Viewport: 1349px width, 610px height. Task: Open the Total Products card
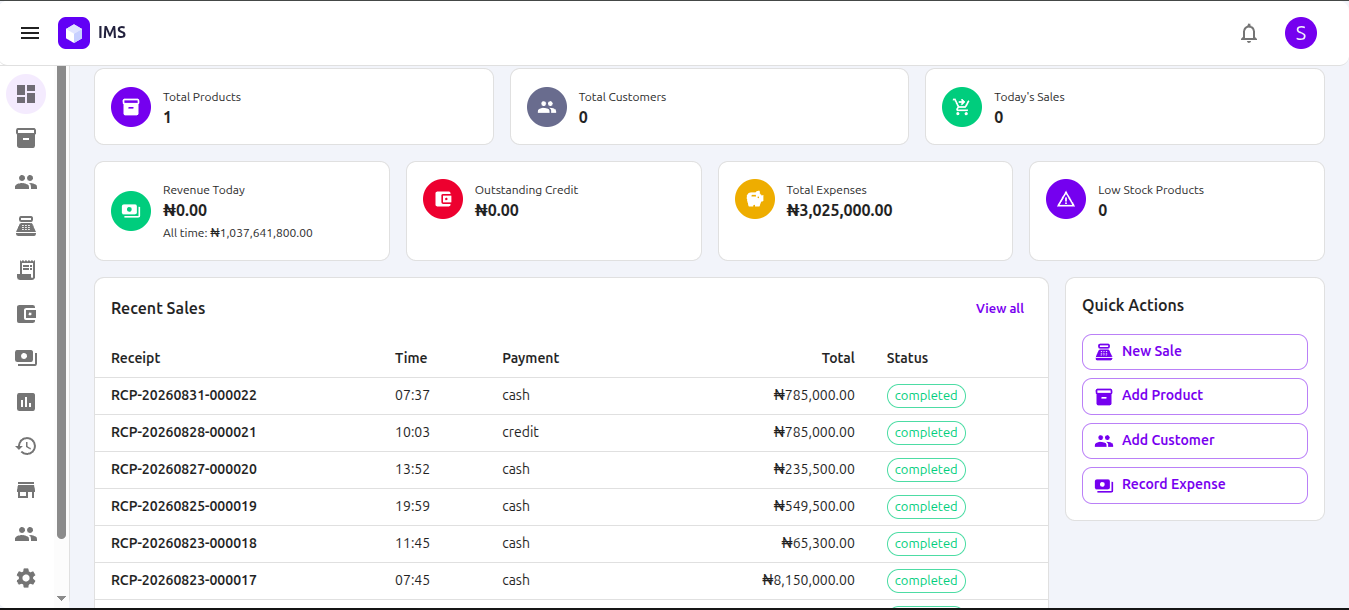(x=294, y=107)
